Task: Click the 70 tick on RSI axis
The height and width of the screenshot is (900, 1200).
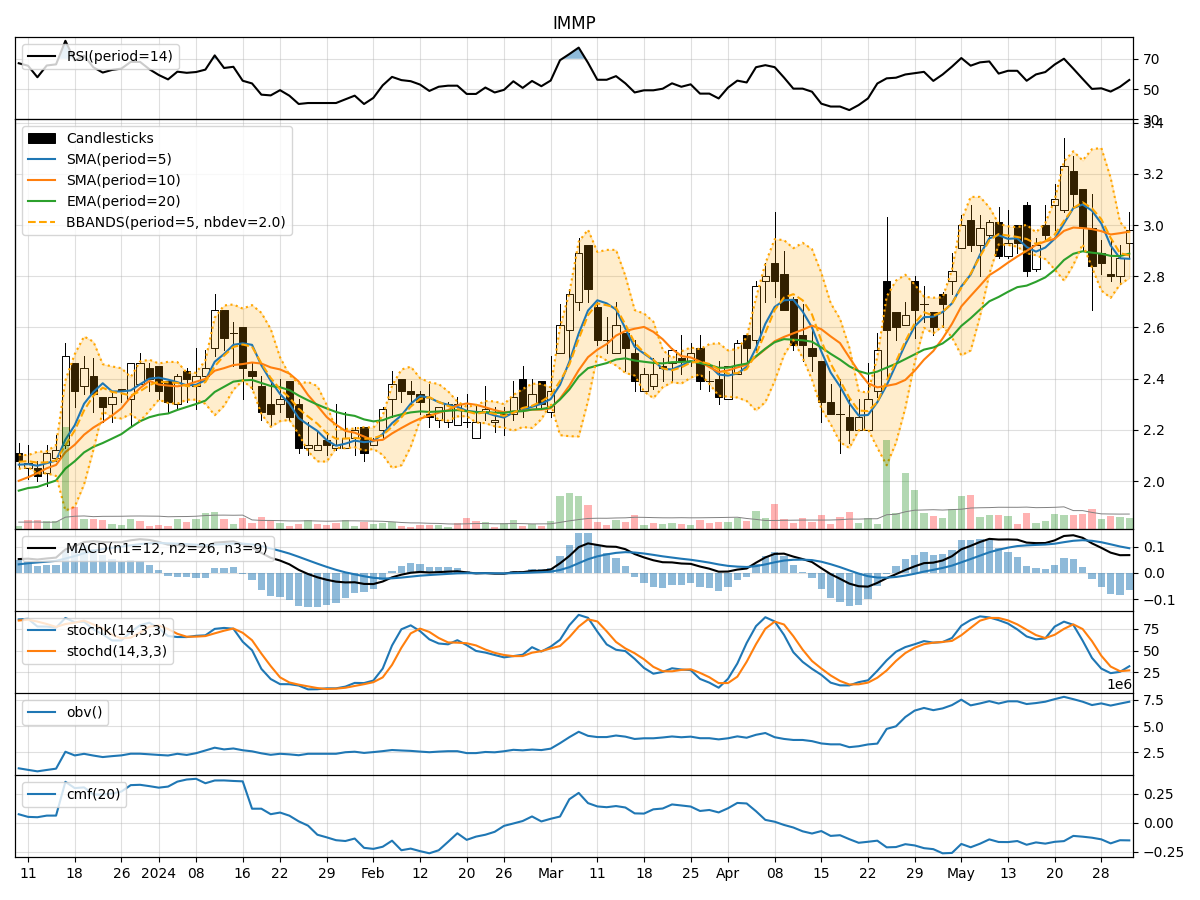Action: (x=1151, y=60)
